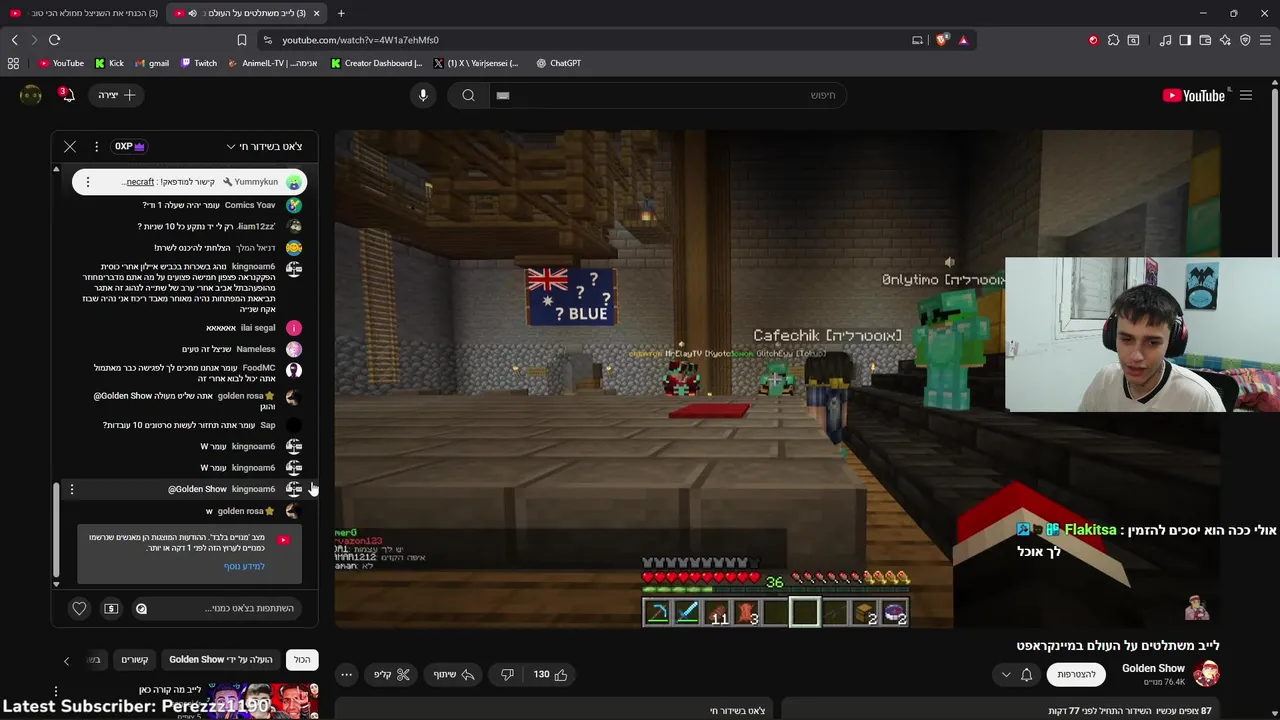Expand notification options chevron next to bell

coord(1006,674)
